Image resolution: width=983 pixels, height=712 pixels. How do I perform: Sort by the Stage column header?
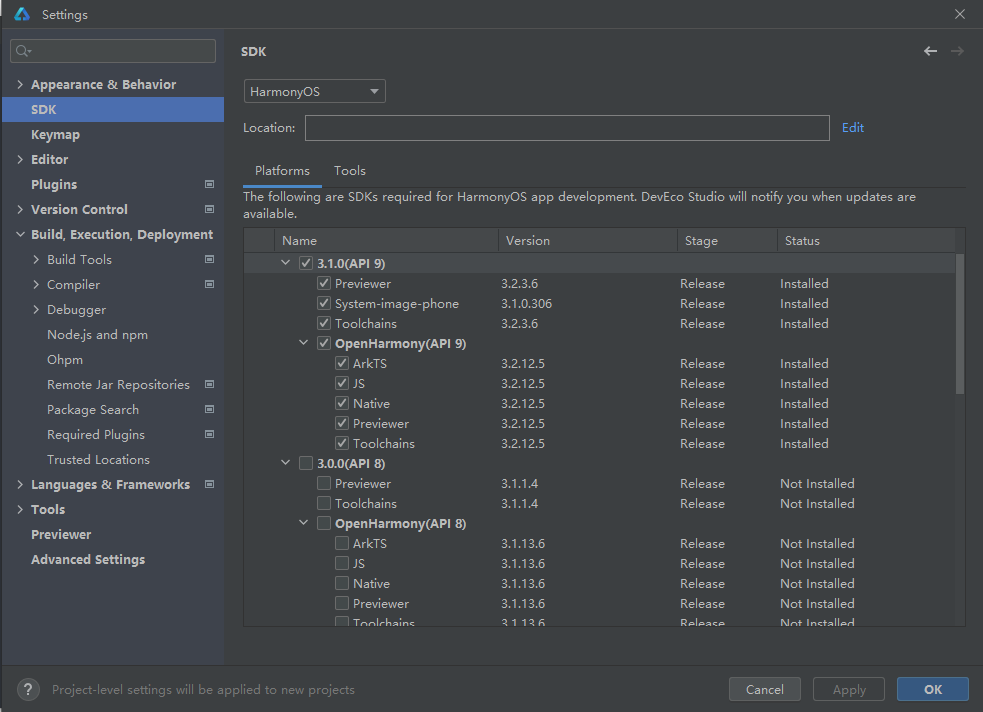[727, 241]
